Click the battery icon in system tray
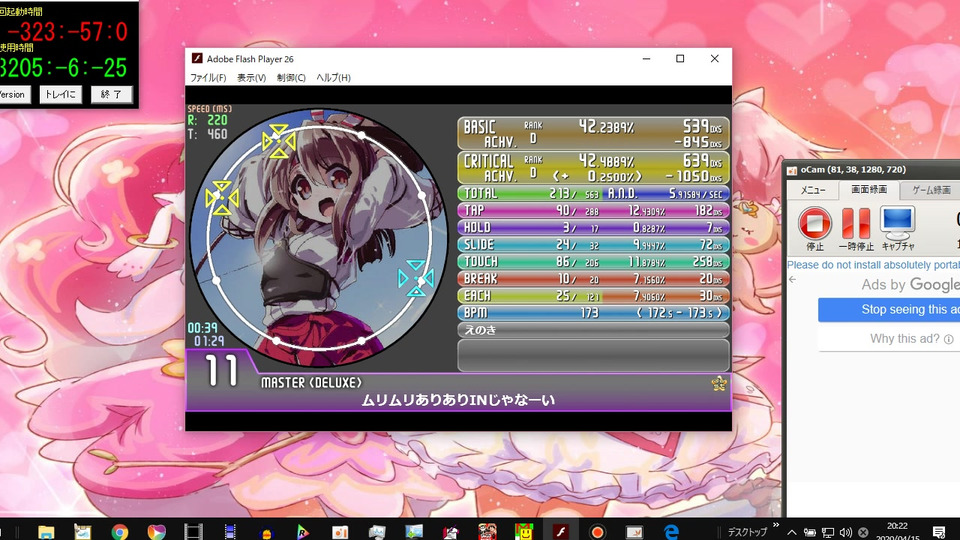960x540 pixels. 809,532
